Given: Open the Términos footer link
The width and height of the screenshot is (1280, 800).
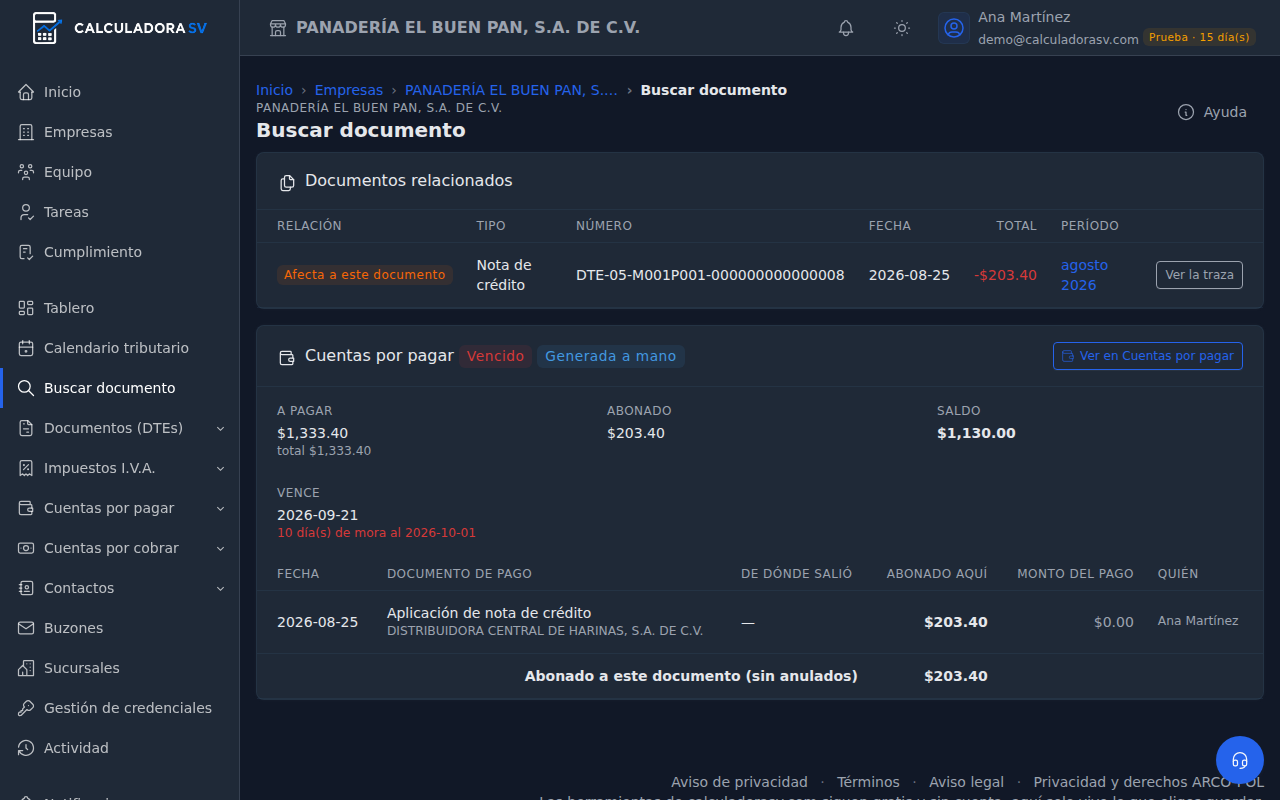Looking at the screenshot, I should (868, 782).
